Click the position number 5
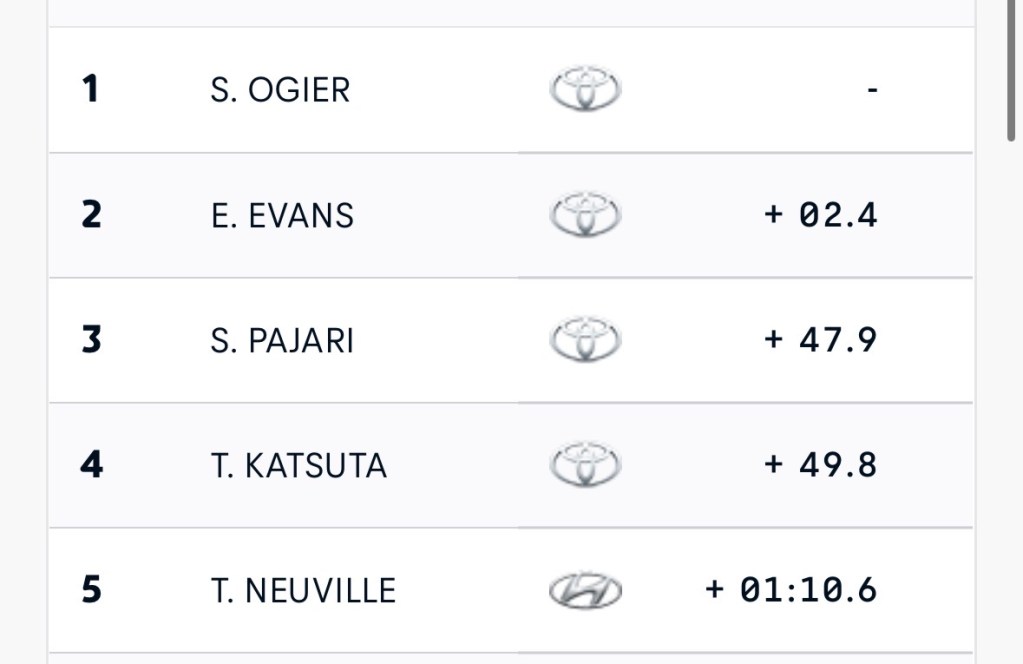 pyautogui.click(x=91, y=590)
